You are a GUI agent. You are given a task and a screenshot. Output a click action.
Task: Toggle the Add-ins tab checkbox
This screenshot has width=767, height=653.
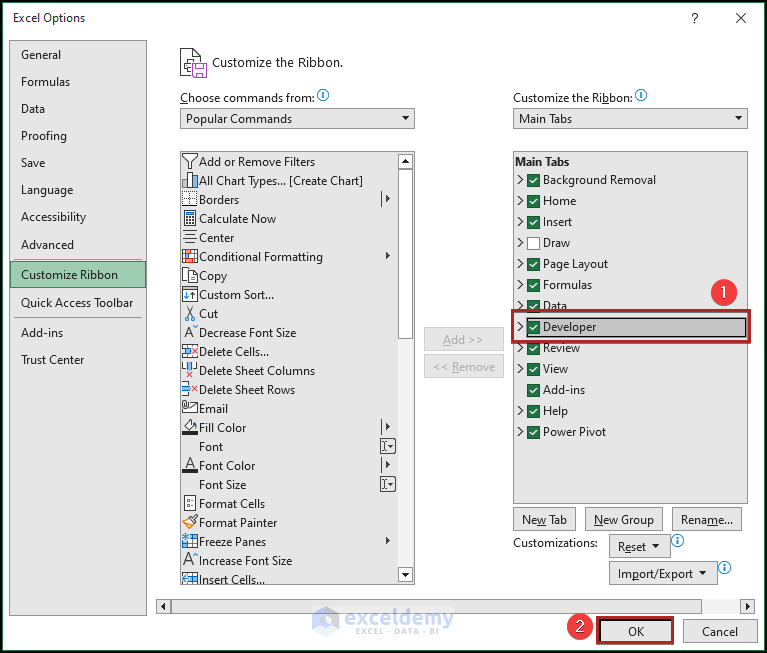tap(533, 390)
